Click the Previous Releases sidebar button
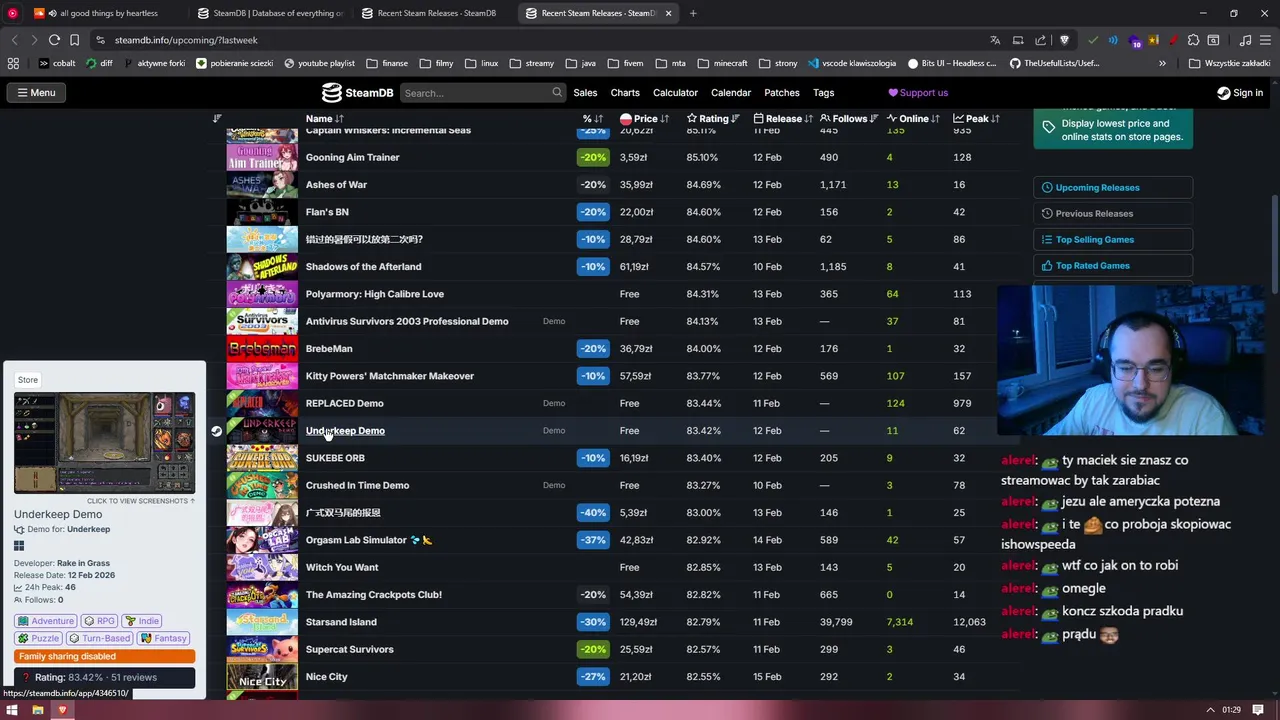1280x720 pixels. pyautogui.click(x=1113, y=214)
